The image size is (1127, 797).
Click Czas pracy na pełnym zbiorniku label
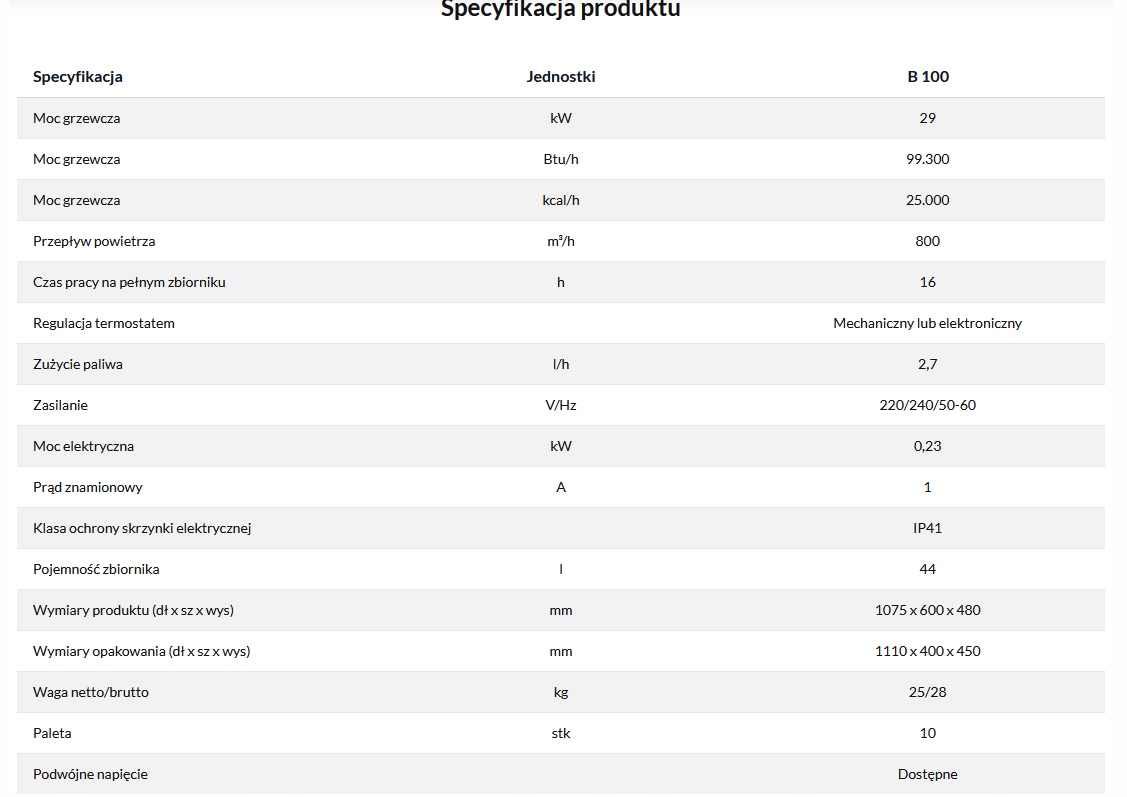129,282
